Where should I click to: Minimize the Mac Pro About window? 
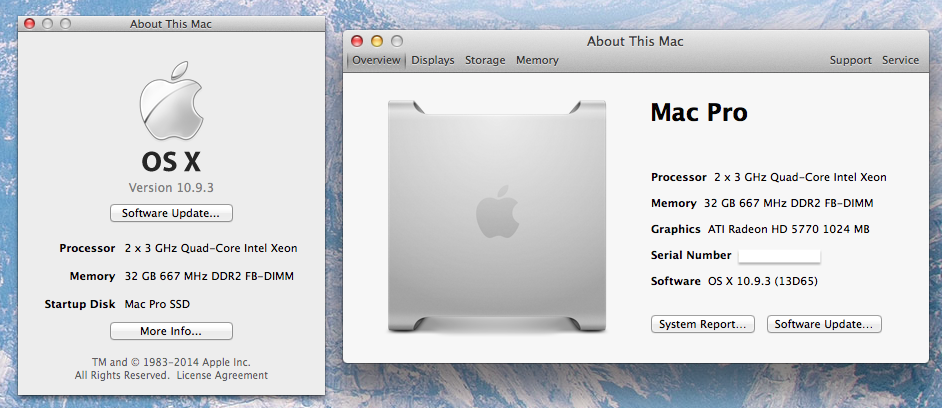pos(377,41)
